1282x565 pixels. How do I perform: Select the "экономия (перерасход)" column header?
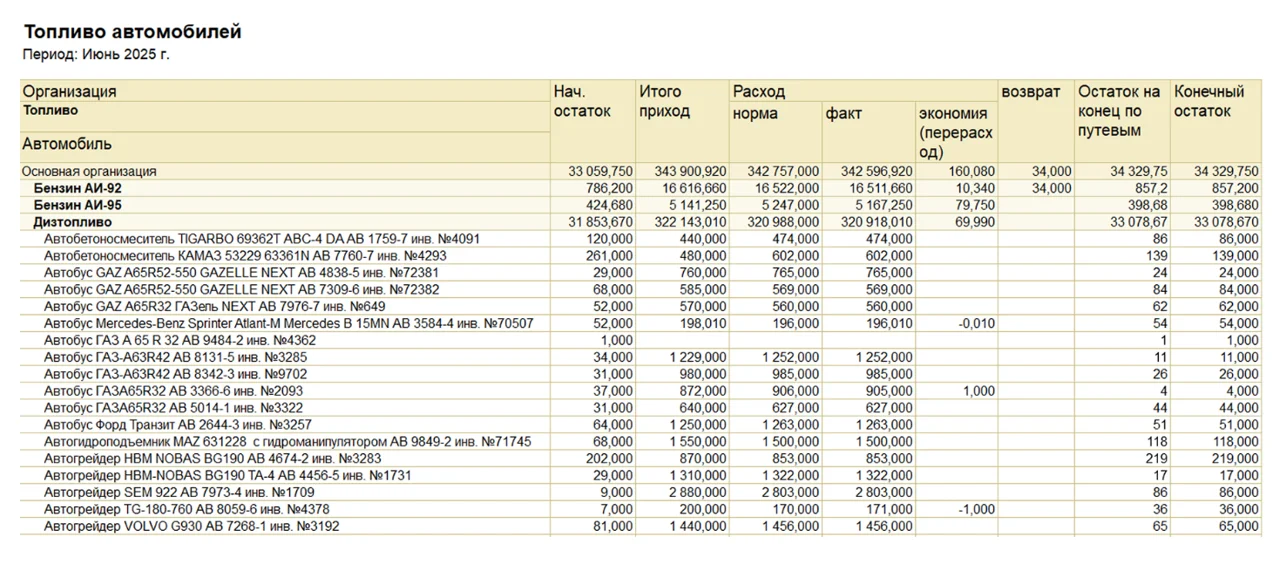(x=955, y=132)
